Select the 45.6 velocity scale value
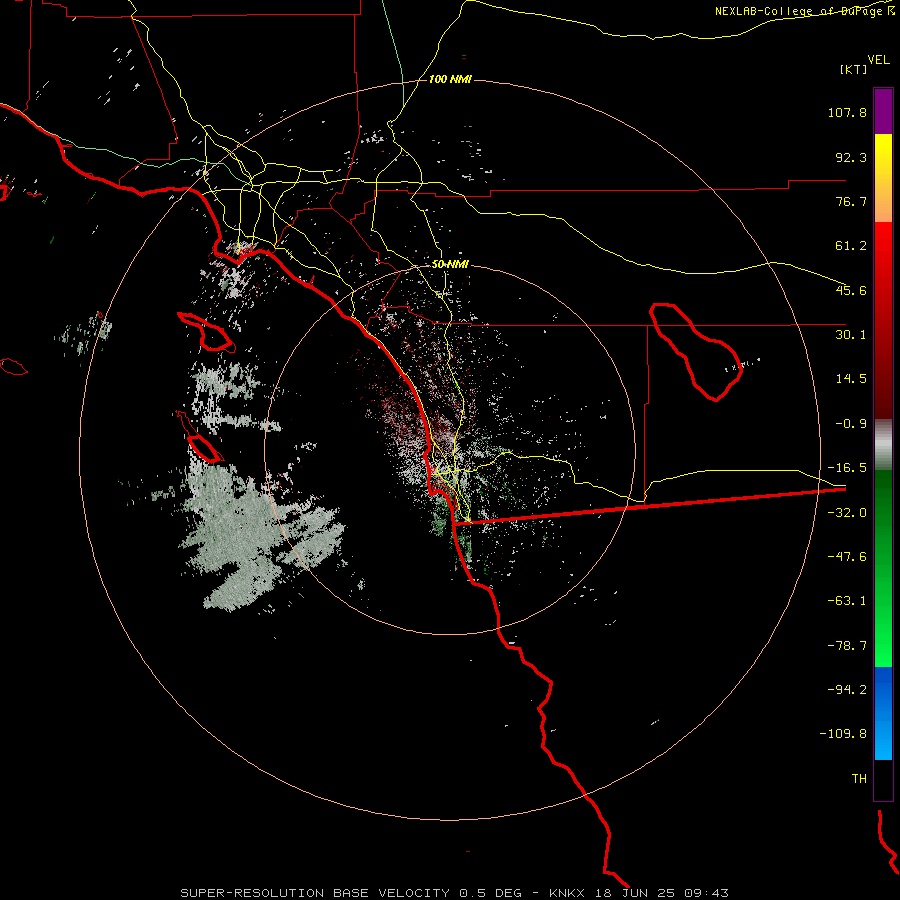900x900 pixels. point(851,290)
